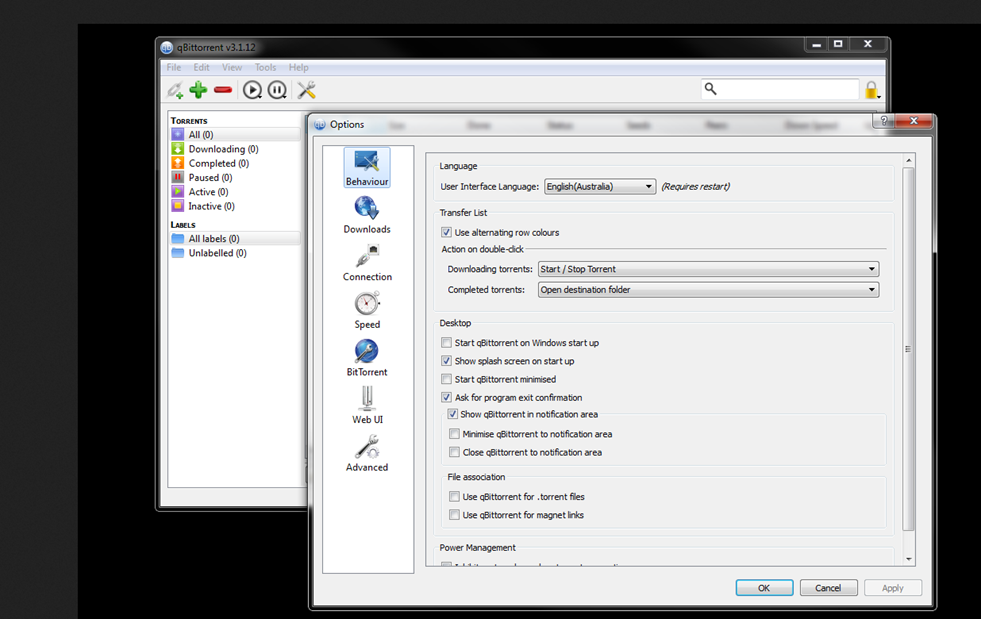The width and height of the screenshot is (981, 619).
Task: Open the Edit menu
Action: click(201, 67)
